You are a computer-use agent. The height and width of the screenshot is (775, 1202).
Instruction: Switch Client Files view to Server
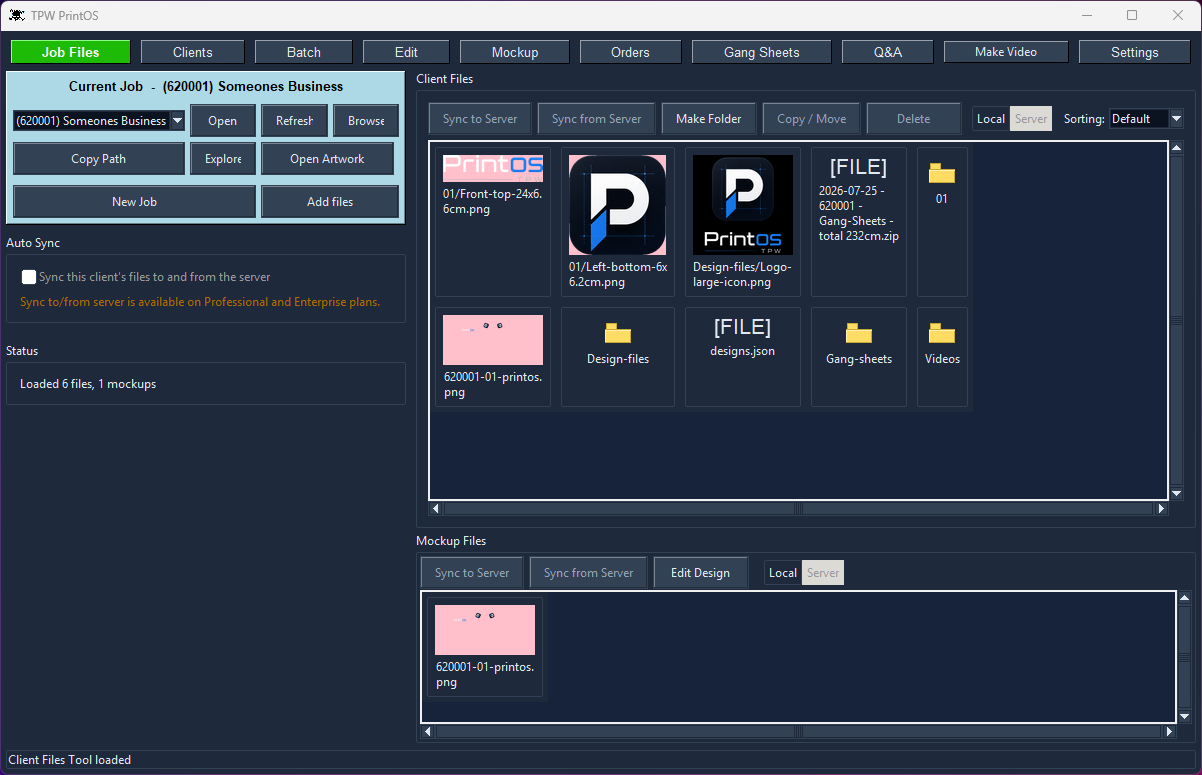(1031, 119)
